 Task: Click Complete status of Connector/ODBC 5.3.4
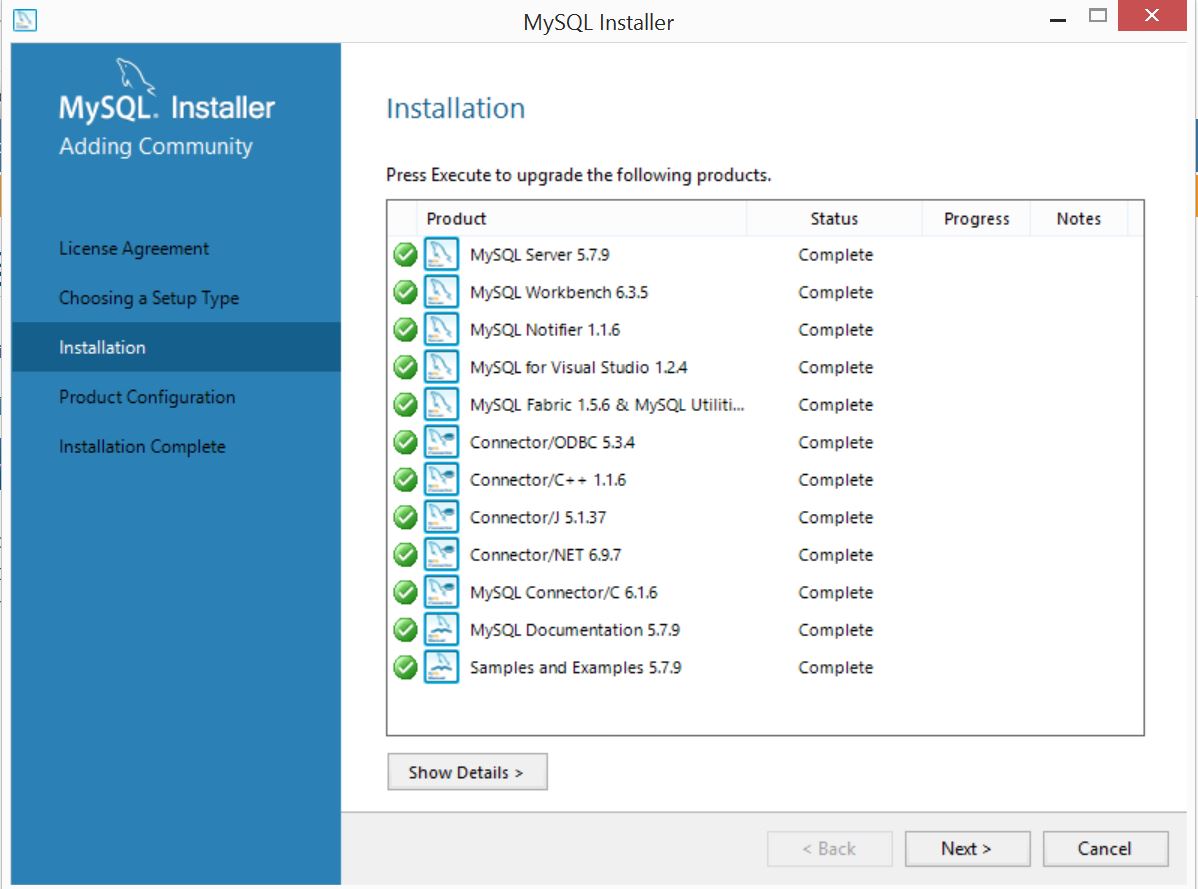835,441
